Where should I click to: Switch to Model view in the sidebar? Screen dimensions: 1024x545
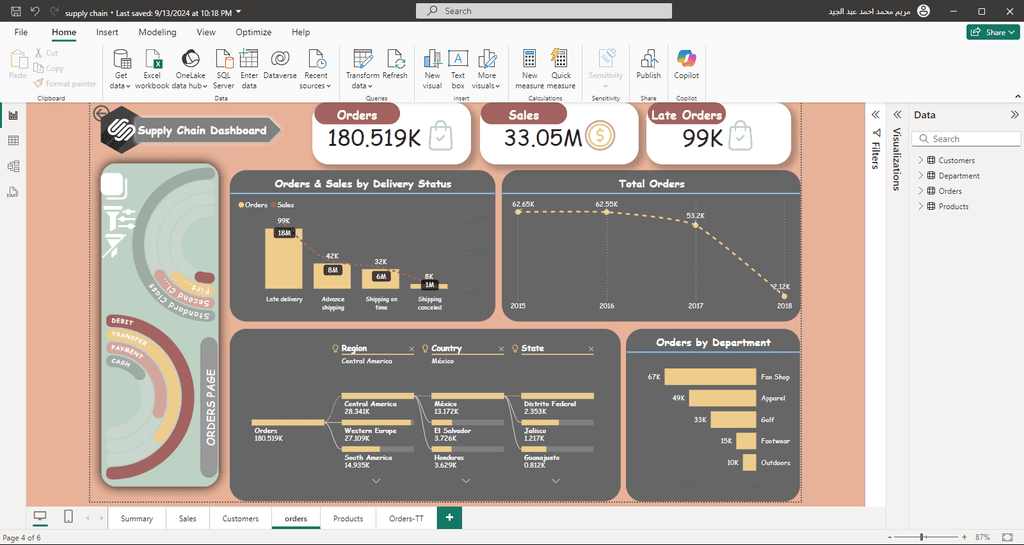13,166
